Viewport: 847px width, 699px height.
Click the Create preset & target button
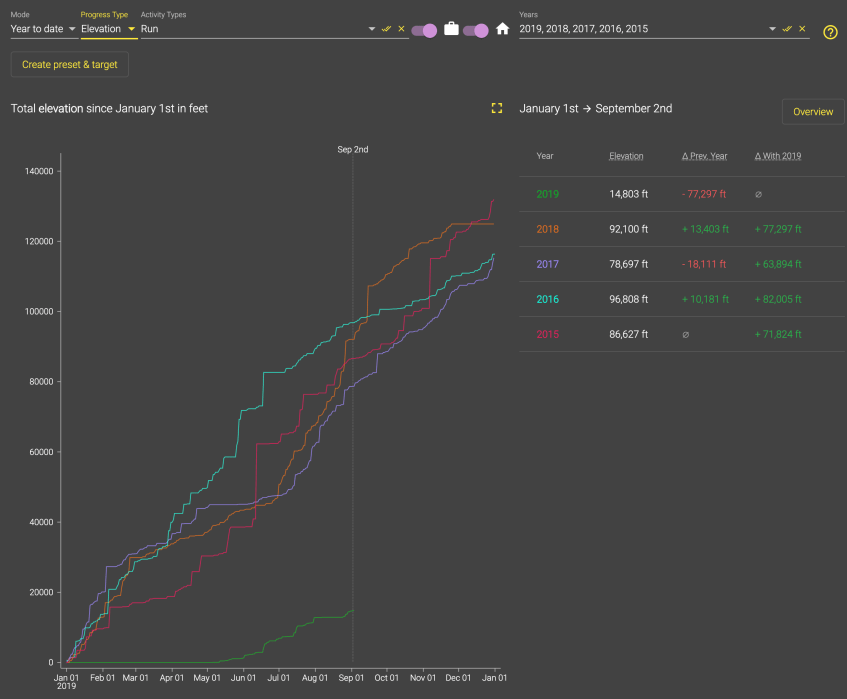pyautogui.click(x=69, y=64)
